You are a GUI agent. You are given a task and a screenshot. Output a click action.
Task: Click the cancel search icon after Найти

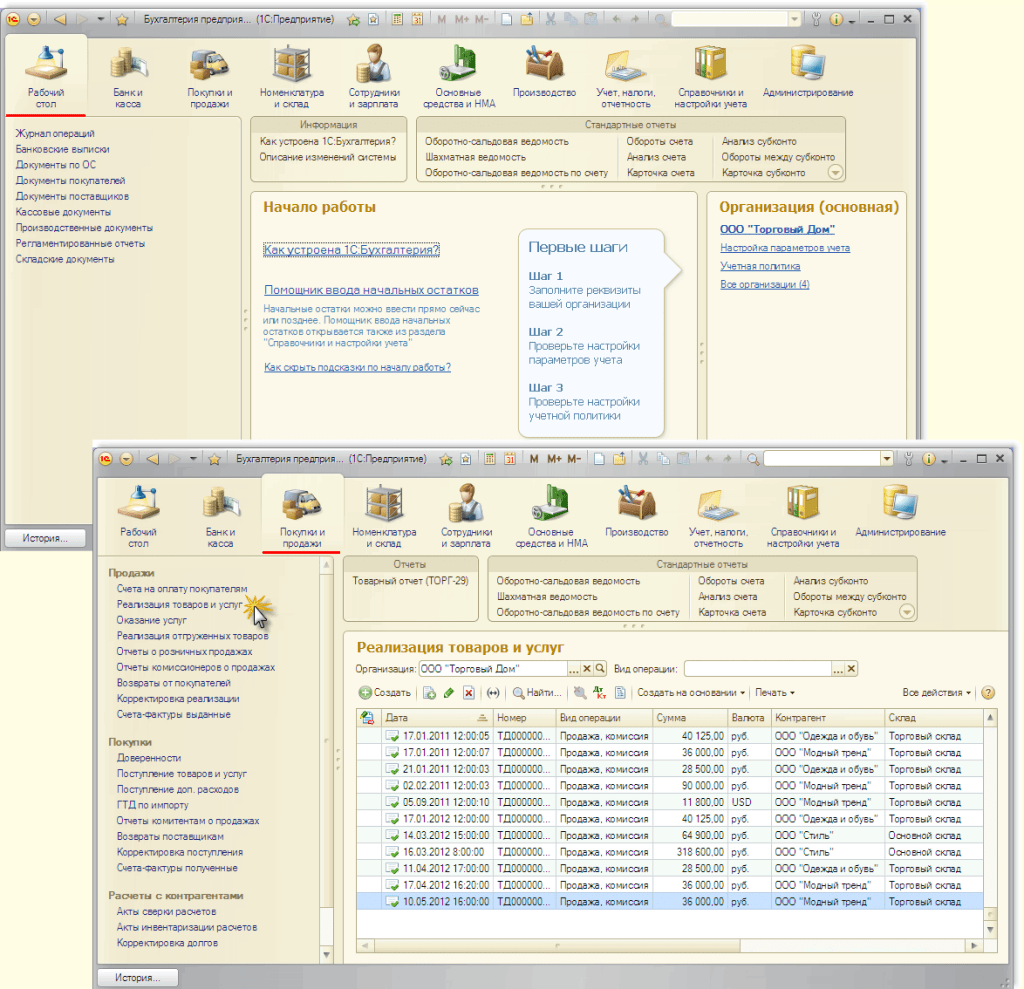coord(580,693)
